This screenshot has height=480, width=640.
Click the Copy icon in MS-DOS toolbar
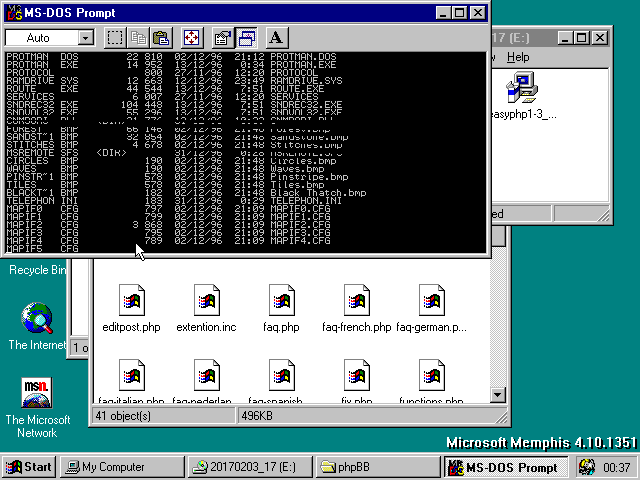coord(138,38)
